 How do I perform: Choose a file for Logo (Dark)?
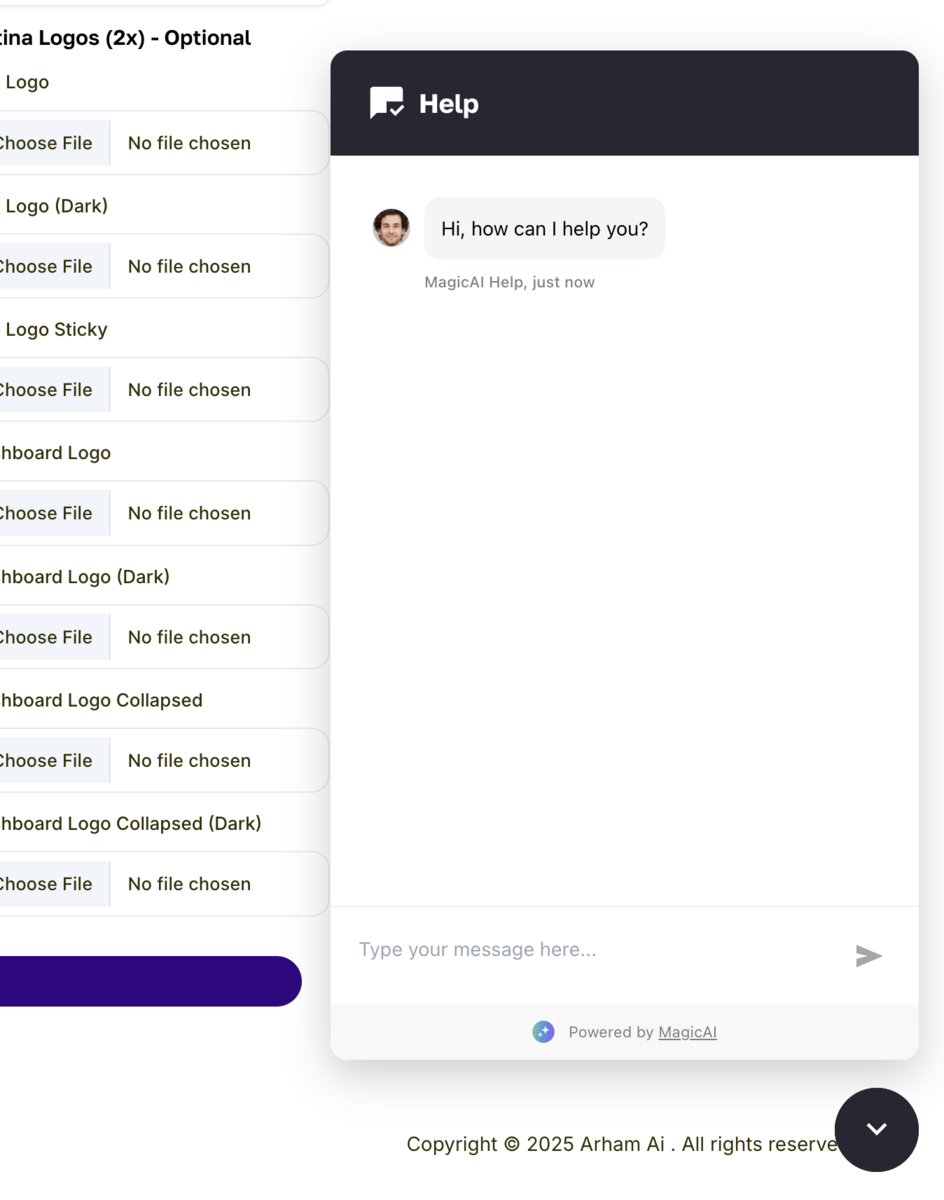[x=47, y=267]
